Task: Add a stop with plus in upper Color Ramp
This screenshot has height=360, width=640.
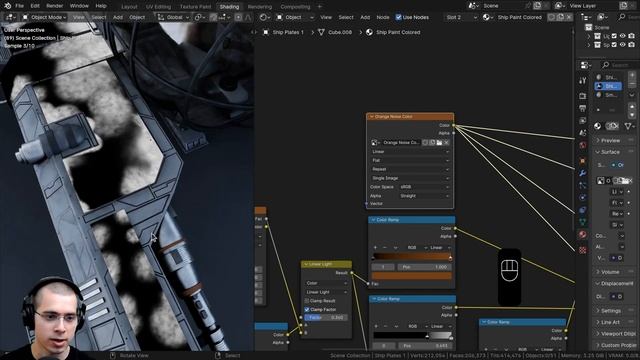Action: click(x=375, y=247)
